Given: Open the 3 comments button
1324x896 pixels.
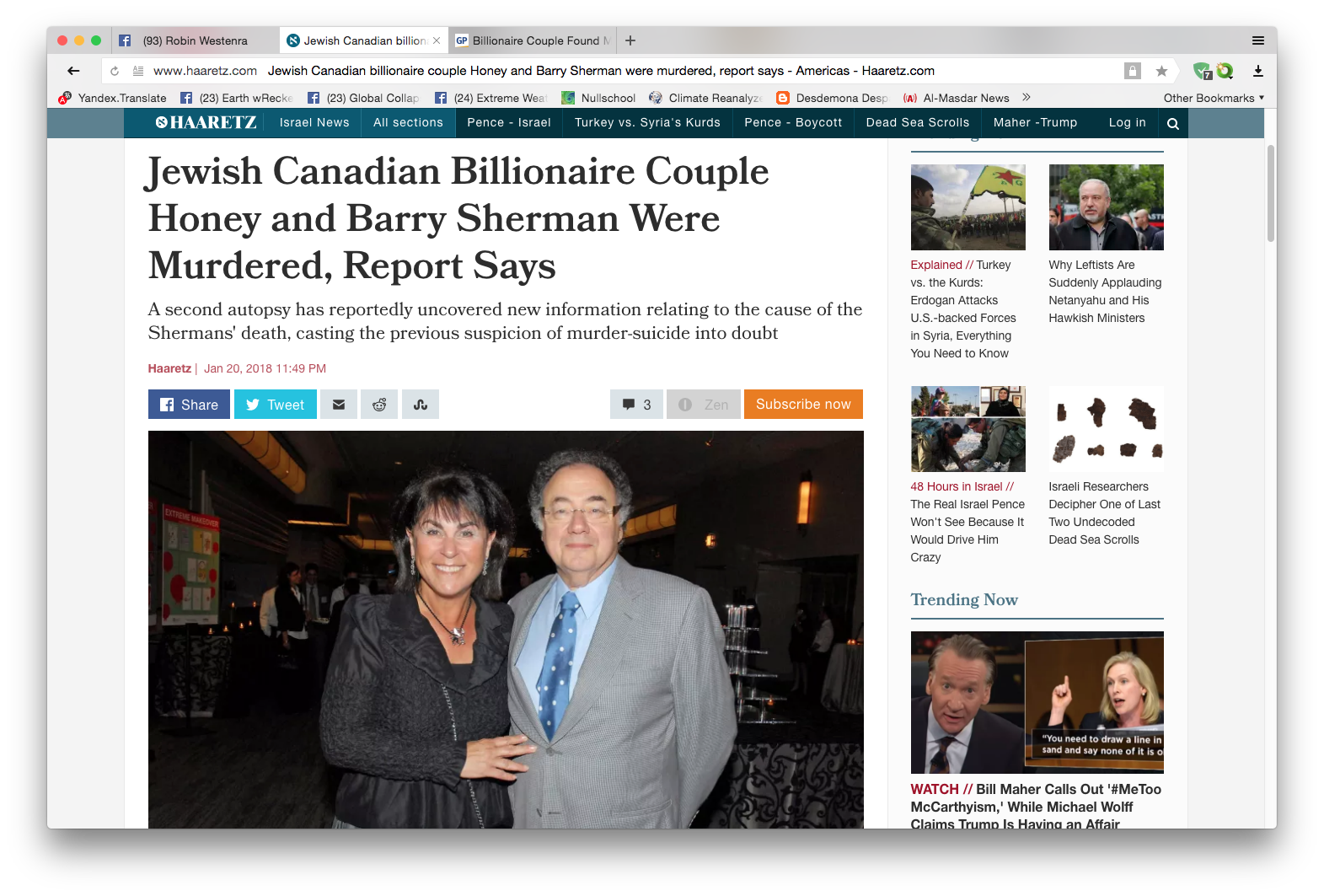Looking at the screenshot, I should (636, 405).
